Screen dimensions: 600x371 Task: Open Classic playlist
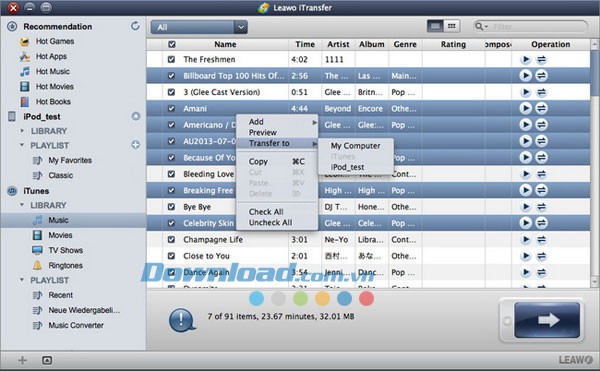click(60, 175)
